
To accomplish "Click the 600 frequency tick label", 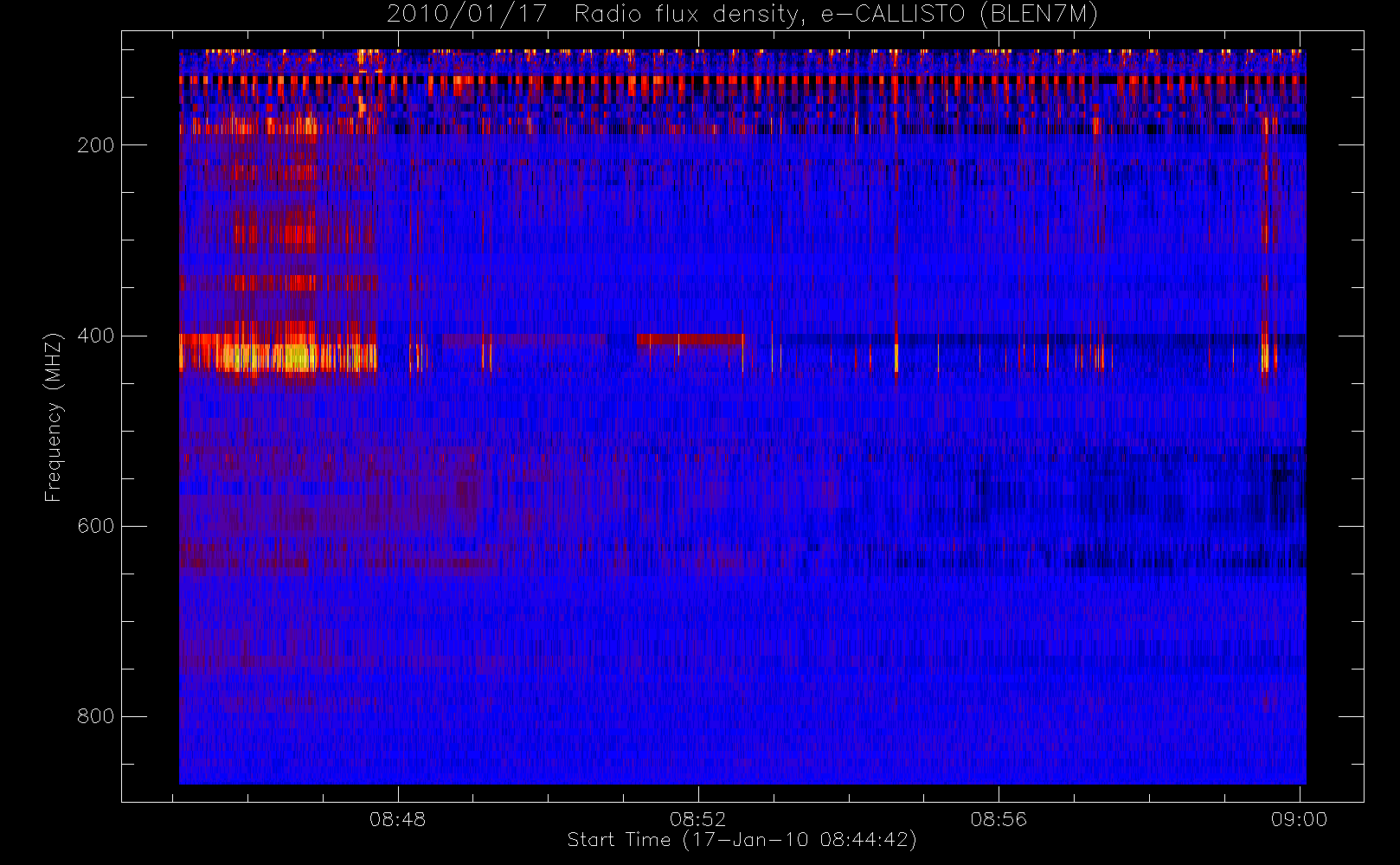I will 95,526.
